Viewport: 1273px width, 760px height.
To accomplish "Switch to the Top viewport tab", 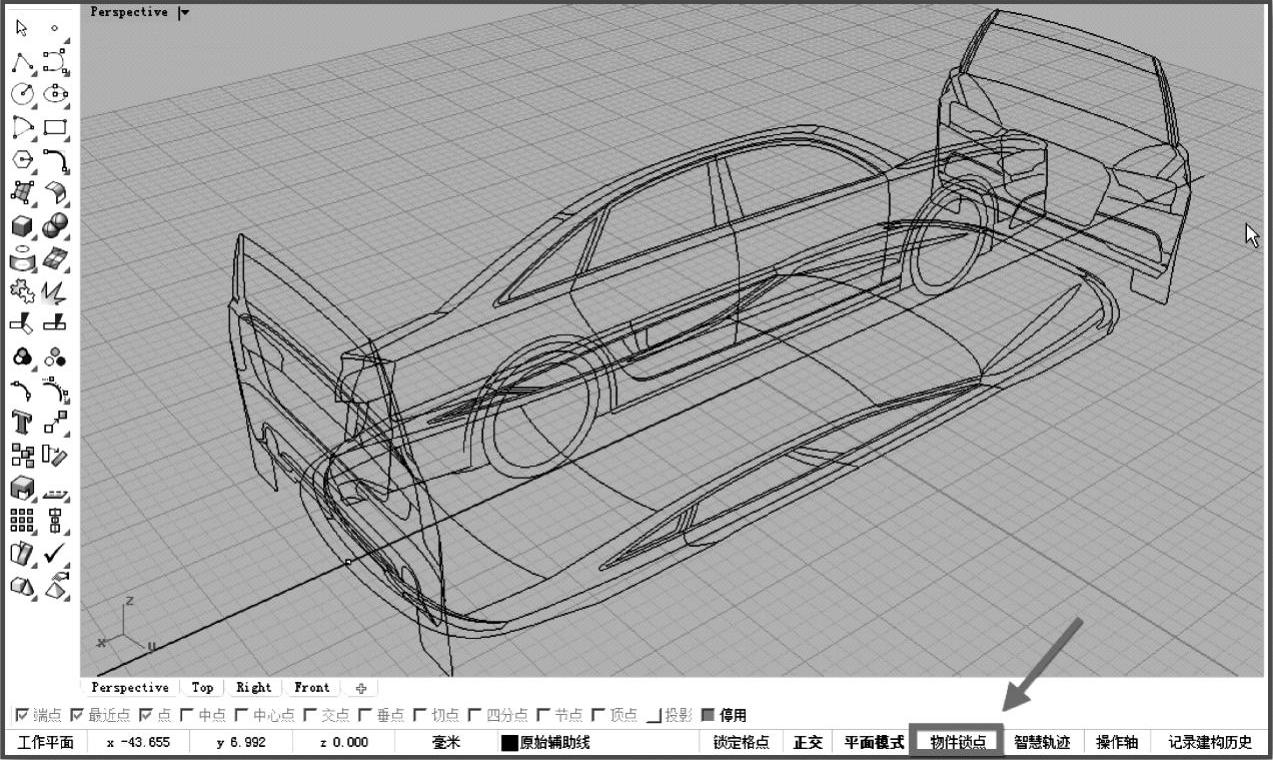I will pyautogui.click(x=202, y=688).
